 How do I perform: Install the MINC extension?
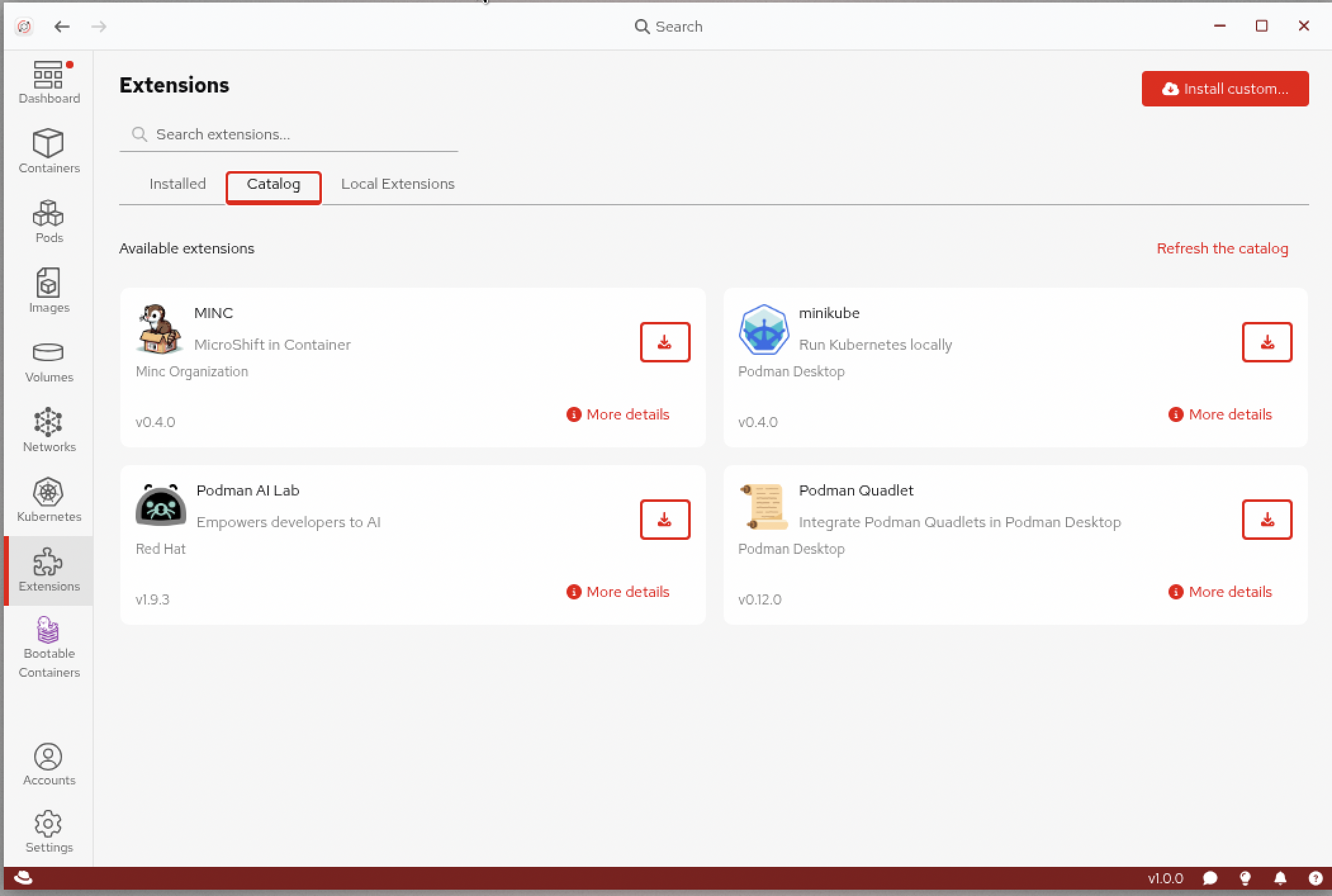664,342
